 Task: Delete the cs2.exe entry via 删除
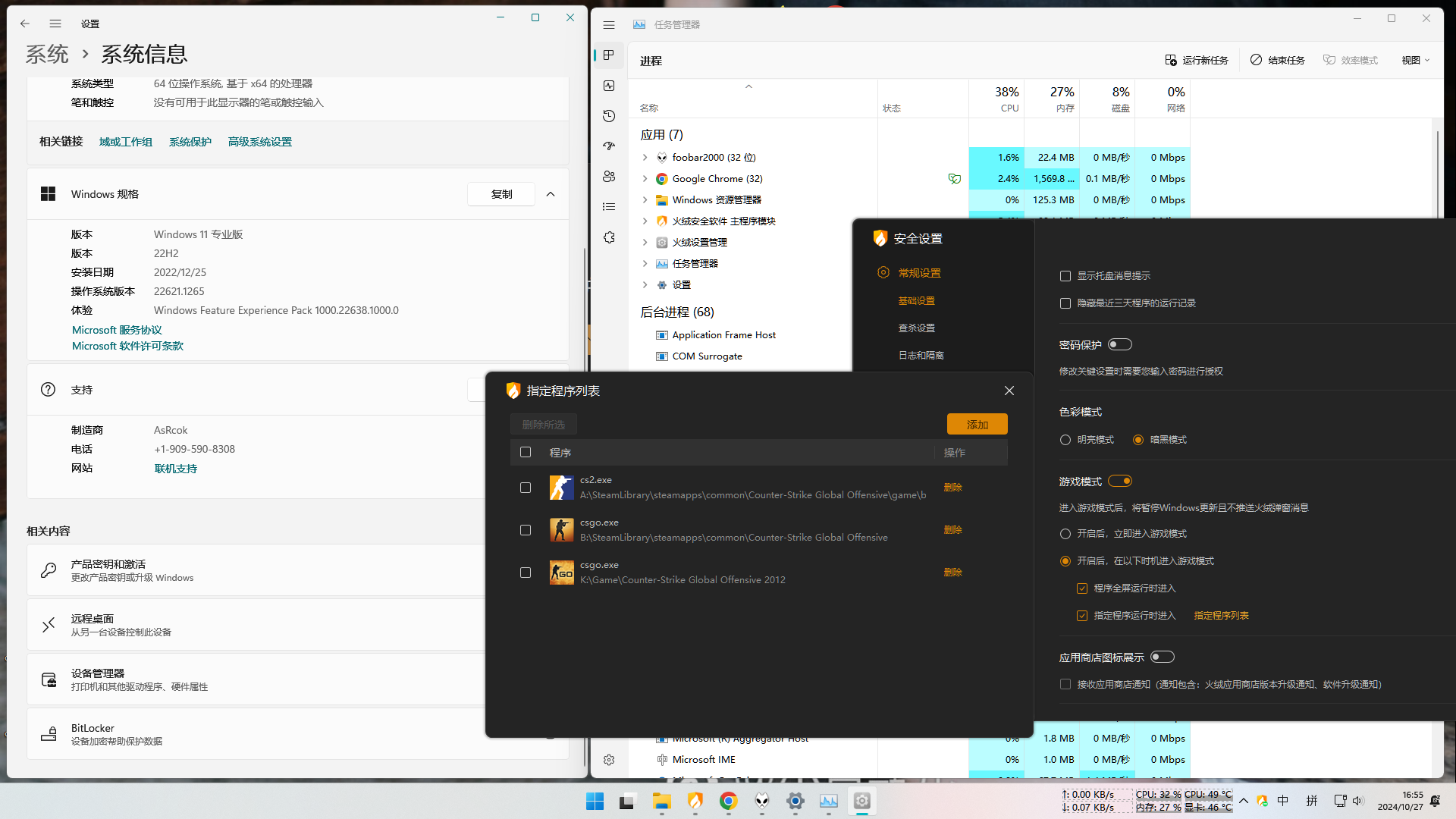(x=953, y=488)
